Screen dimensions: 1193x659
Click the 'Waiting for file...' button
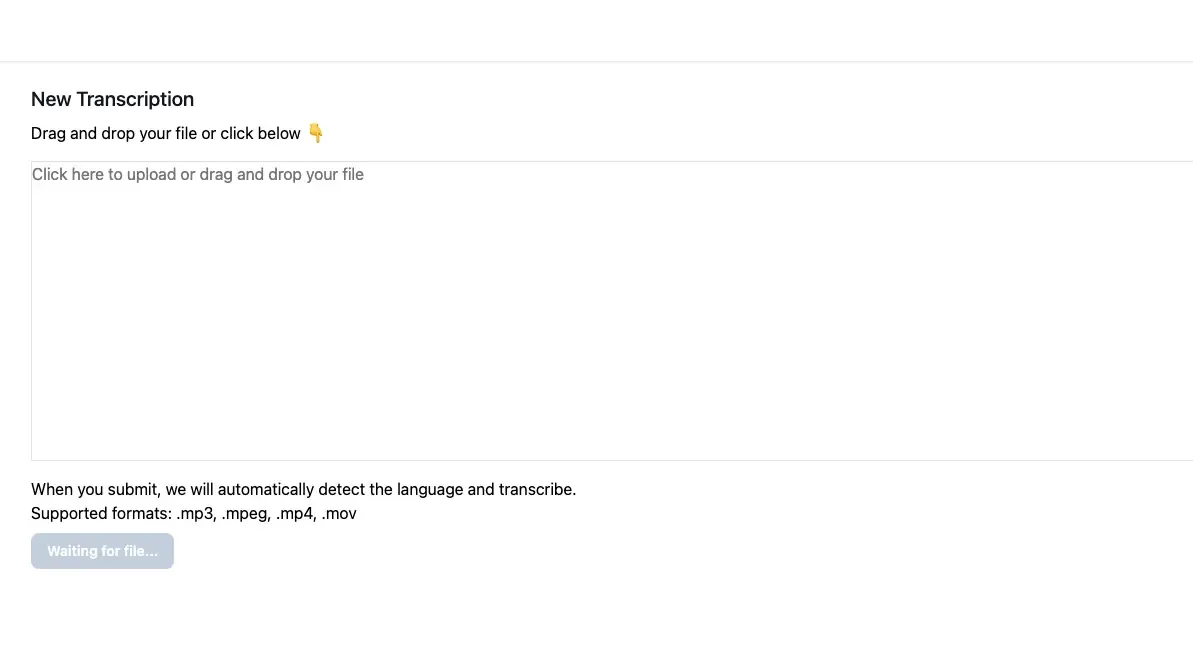pyautogui.click(x=102, y=551)
